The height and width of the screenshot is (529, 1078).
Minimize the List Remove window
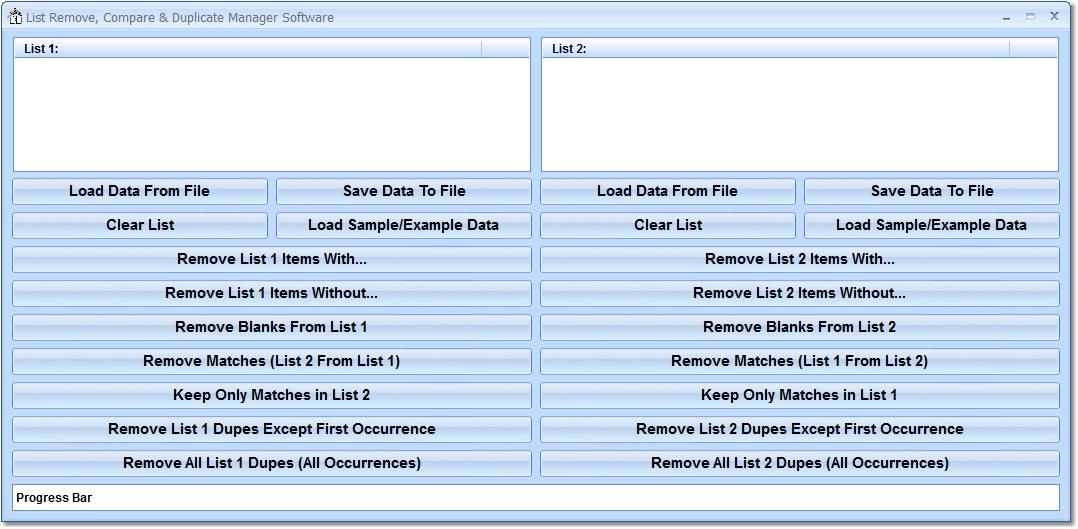coord(1006,17)
